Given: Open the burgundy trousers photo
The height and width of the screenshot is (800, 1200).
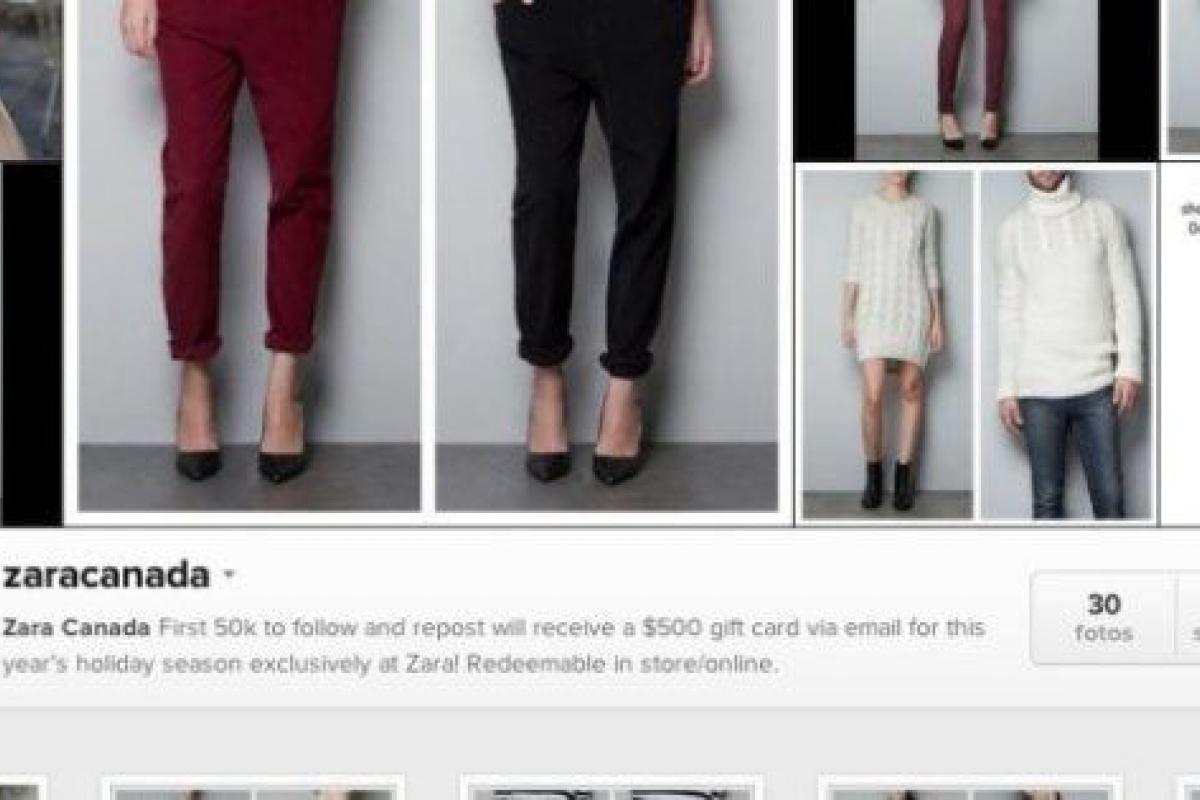Looking at the screenshot, I should pos(249,255).
